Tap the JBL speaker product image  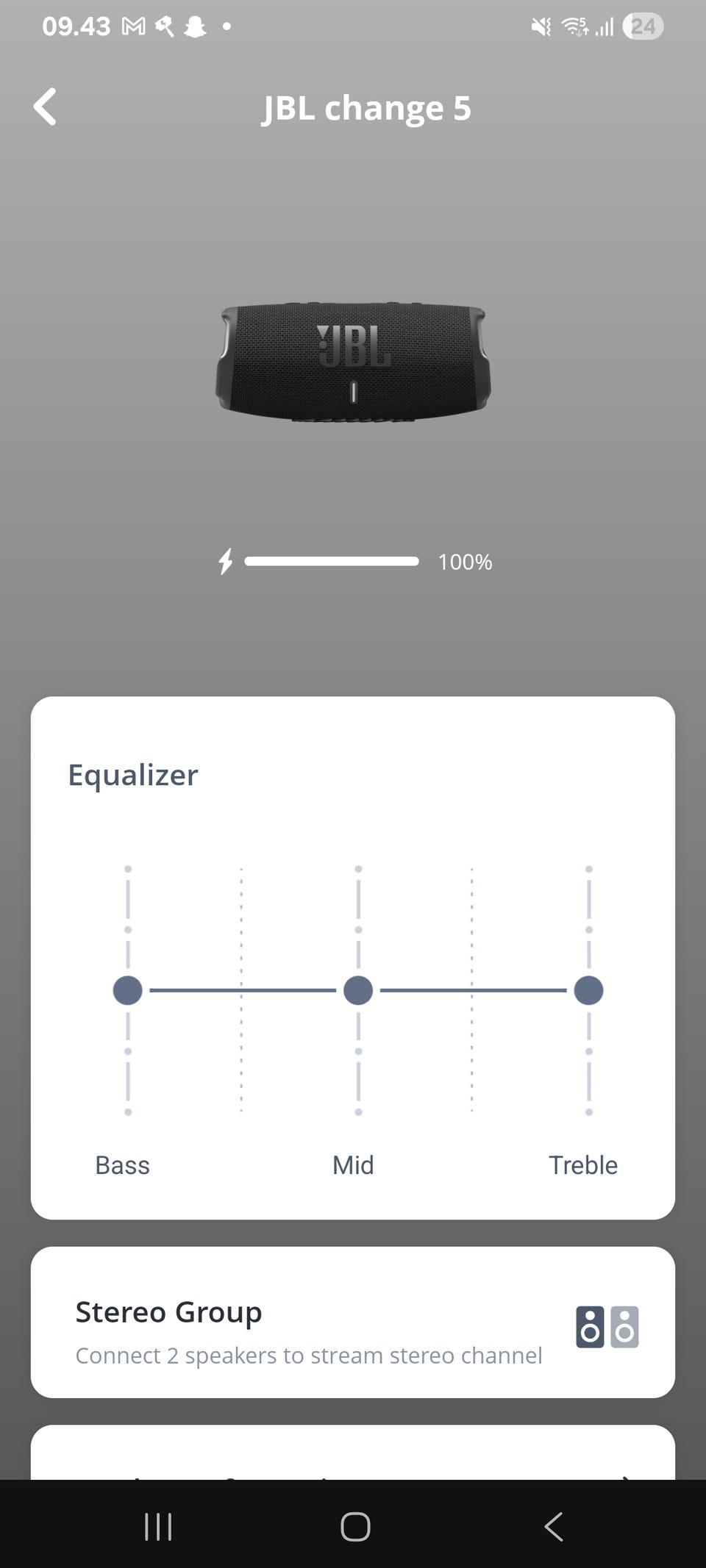click(353, 362)
